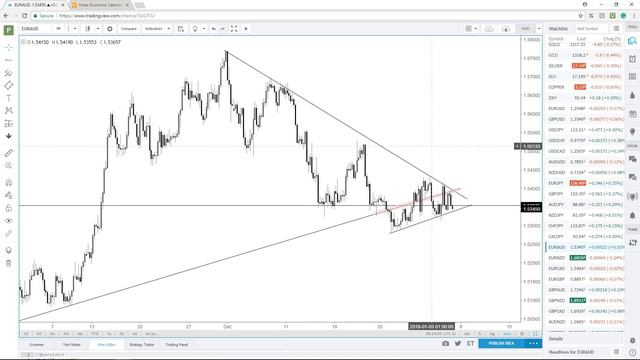The height and width of the screenshot is (360, 640).
Task: Open the geometric shapes tool
Action: [9, 86]
